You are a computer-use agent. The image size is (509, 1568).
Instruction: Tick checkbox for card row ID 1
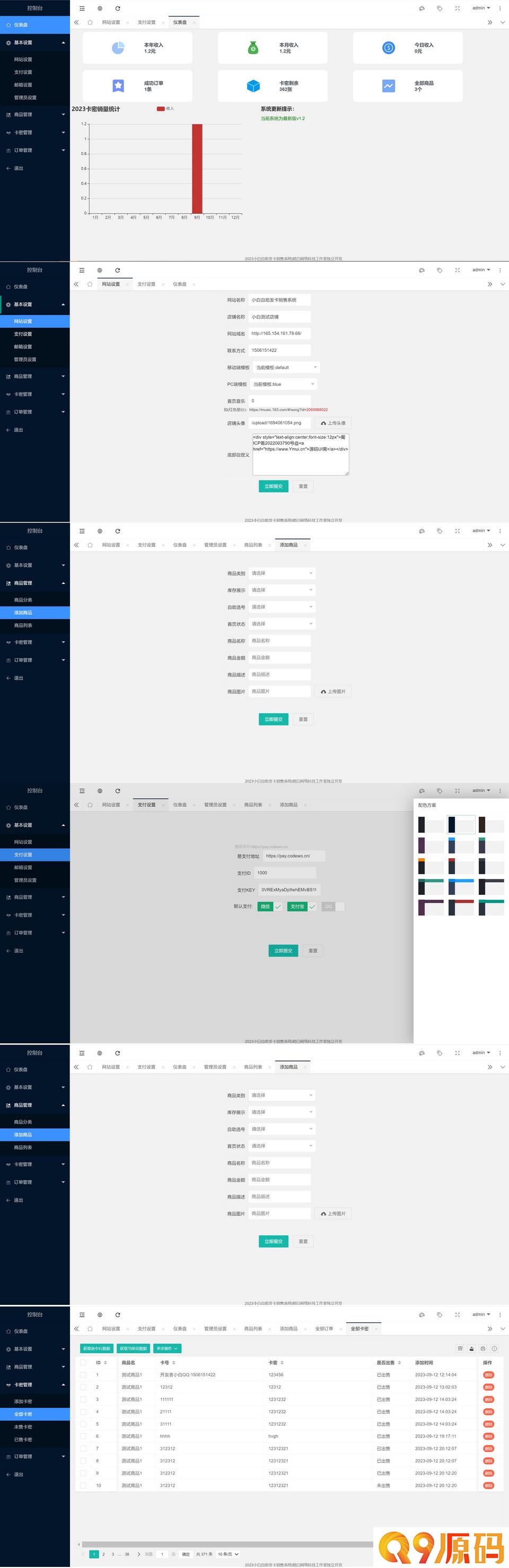click(83, 1374)
